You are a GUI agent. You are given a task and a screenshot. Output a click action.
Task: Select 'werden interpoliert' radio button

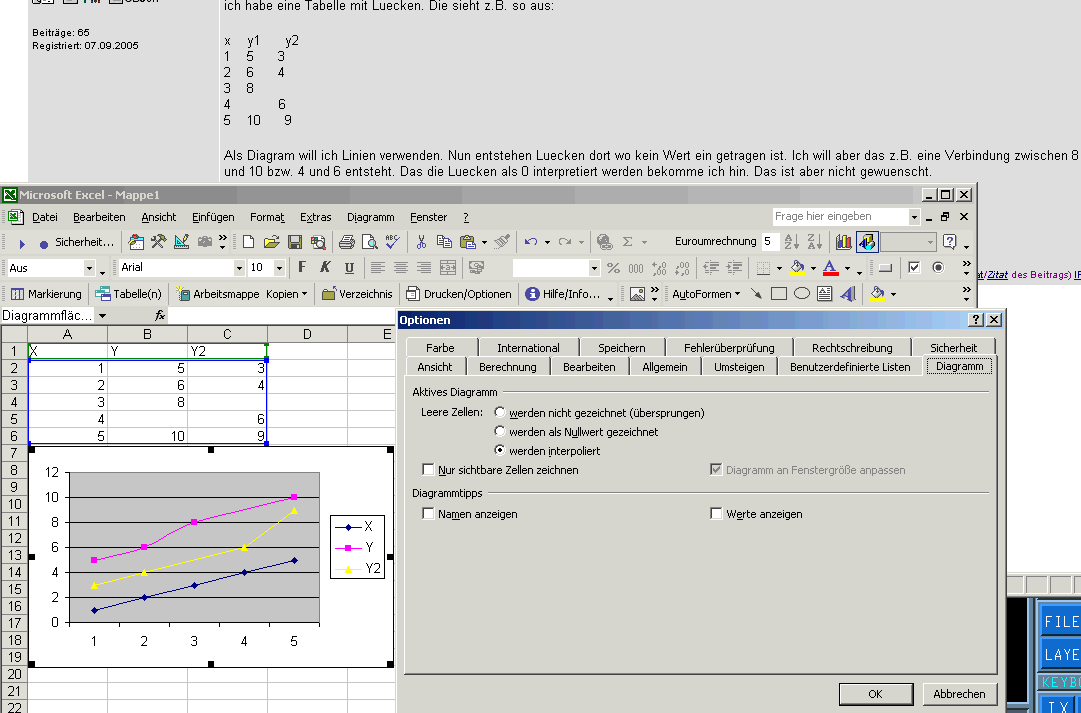coord(500,450)
